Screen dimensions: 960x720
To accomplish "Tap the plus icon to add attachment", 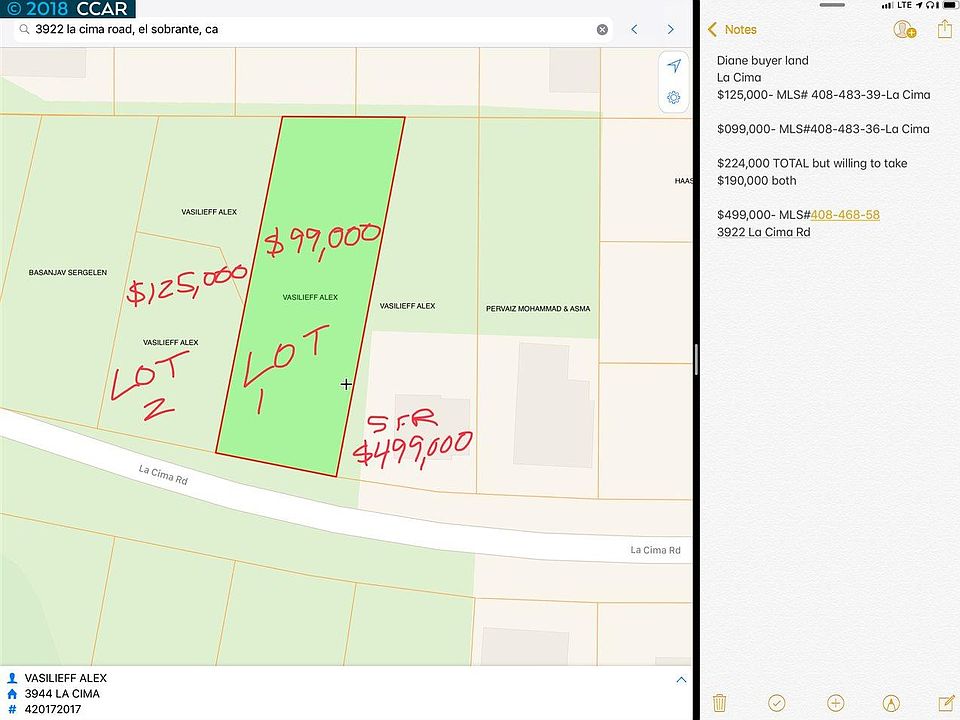I will [836, 704].
